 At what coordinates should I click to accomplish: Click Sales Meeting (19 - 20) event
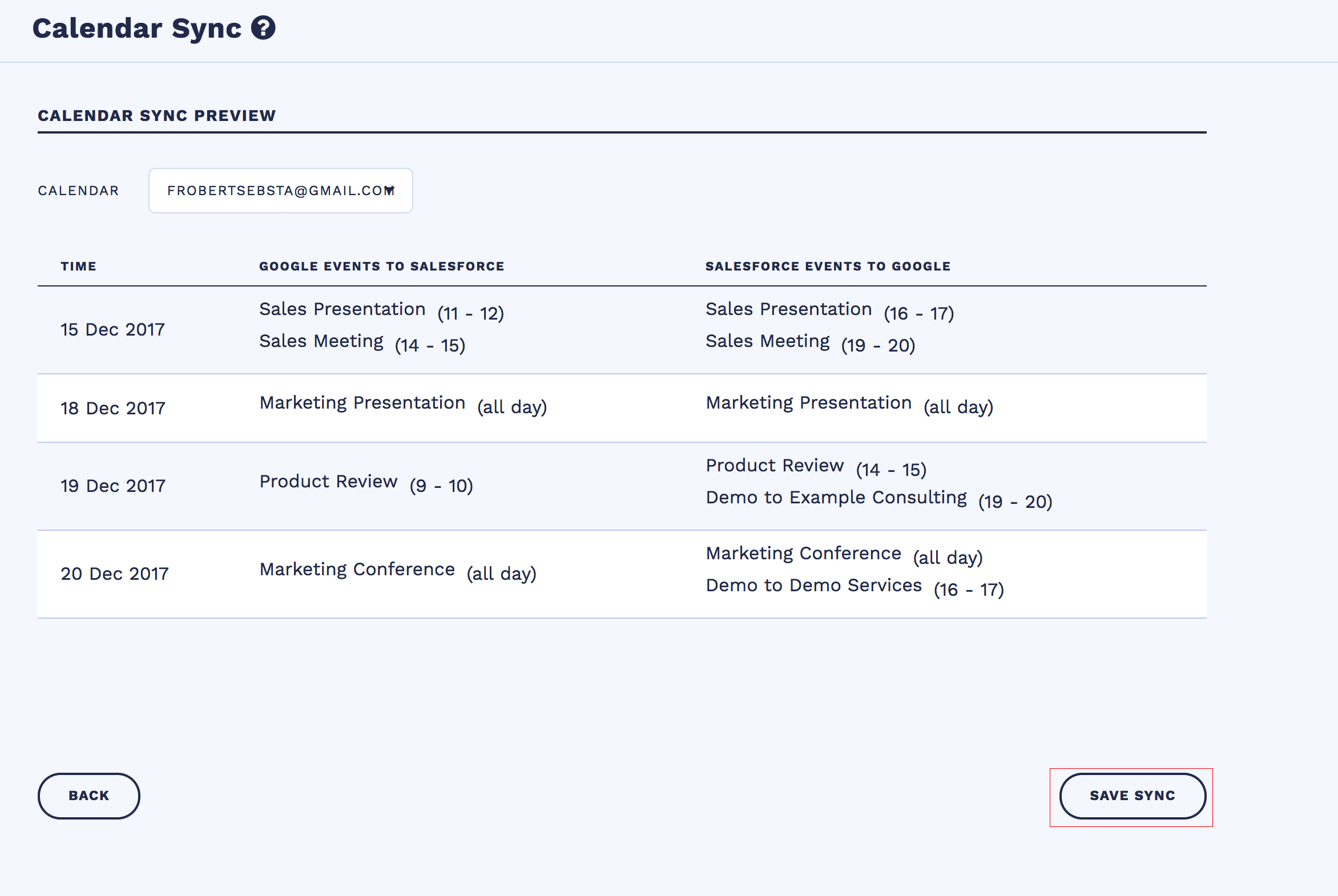[810, 342]
